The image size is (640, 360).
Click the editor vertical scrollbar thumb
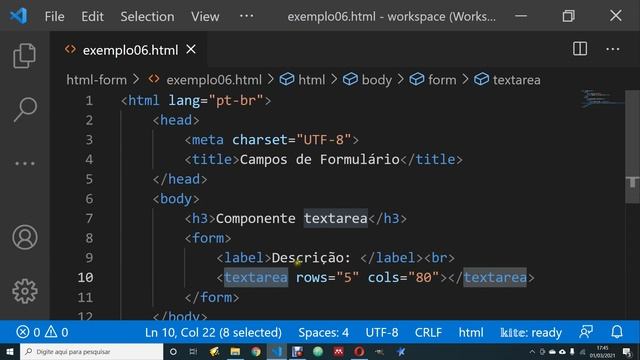[632, 147]
